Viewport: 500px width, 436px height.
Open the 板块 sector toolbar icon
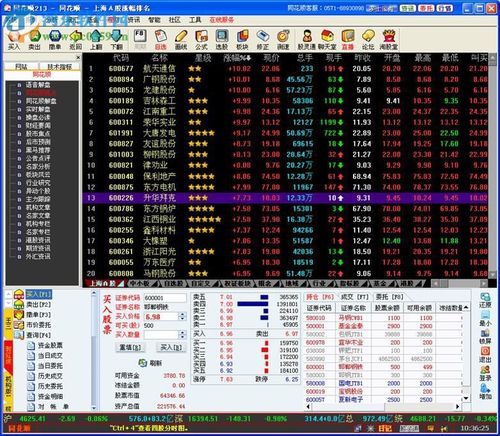(242, 39)
